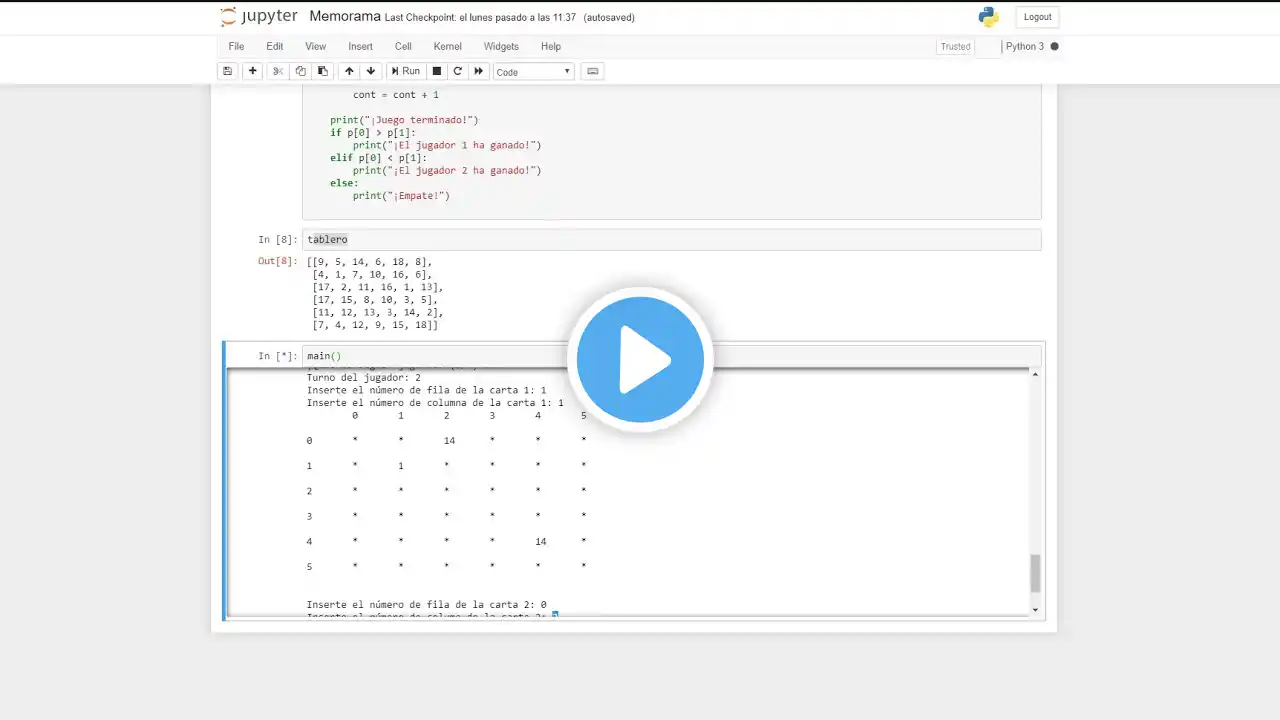The width and height of the screenshot is (1280, 720).
Task: Click the main() input cell
Action: coord(671,356)
